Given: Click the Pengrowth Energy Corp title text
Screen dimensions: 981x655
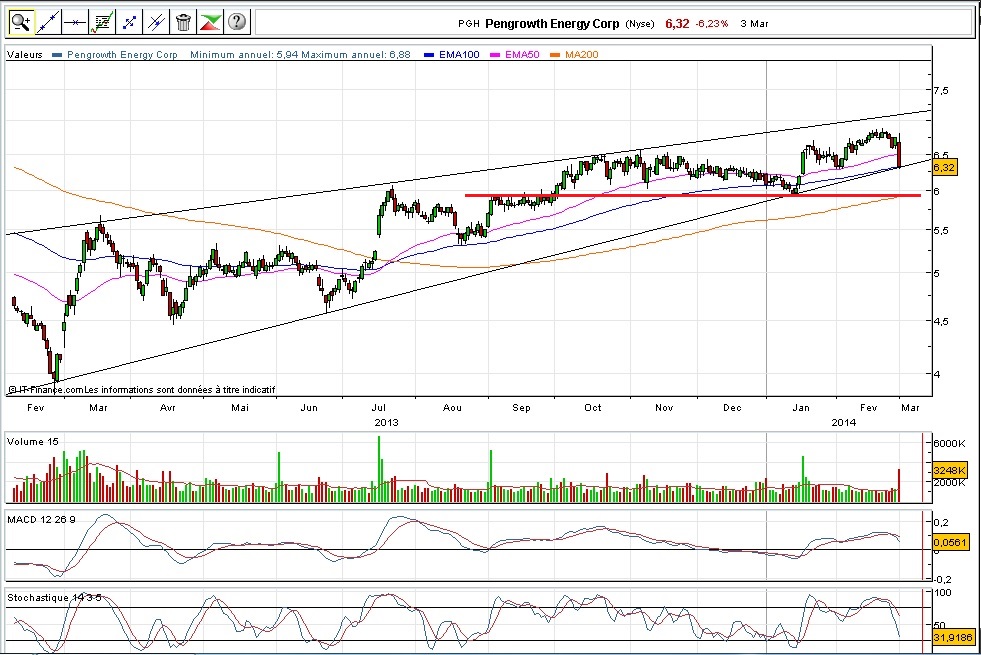Looking at the screenshot, I should pyautogui.click(x=552, y=24).
